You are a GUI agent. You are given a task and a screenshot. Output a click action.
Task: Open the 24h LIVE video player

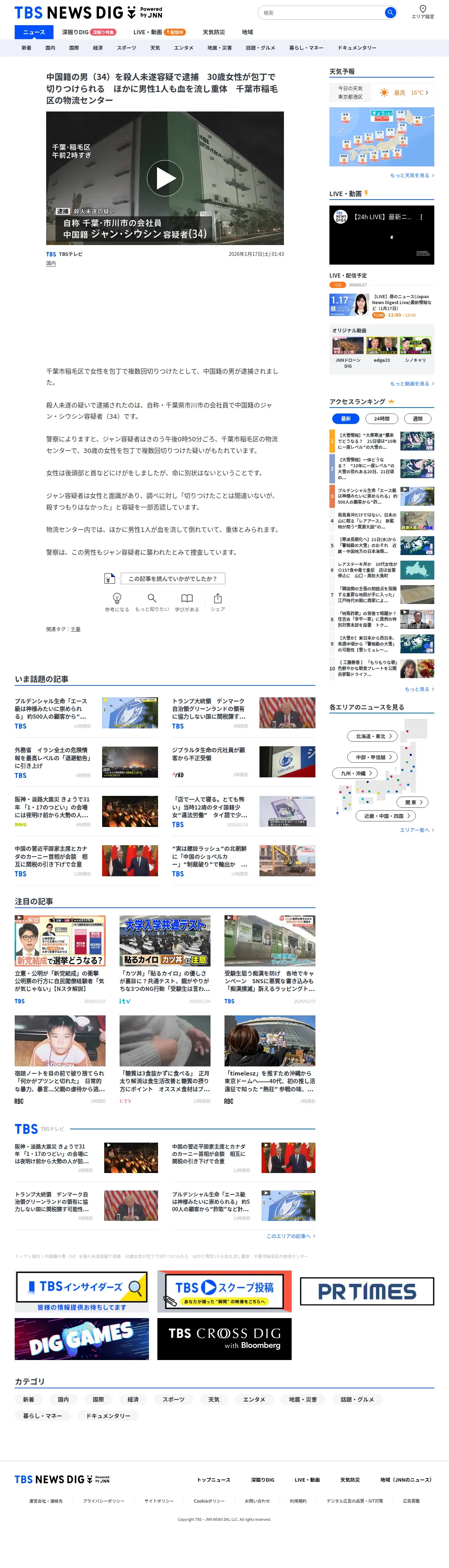[x=382, y=235]
